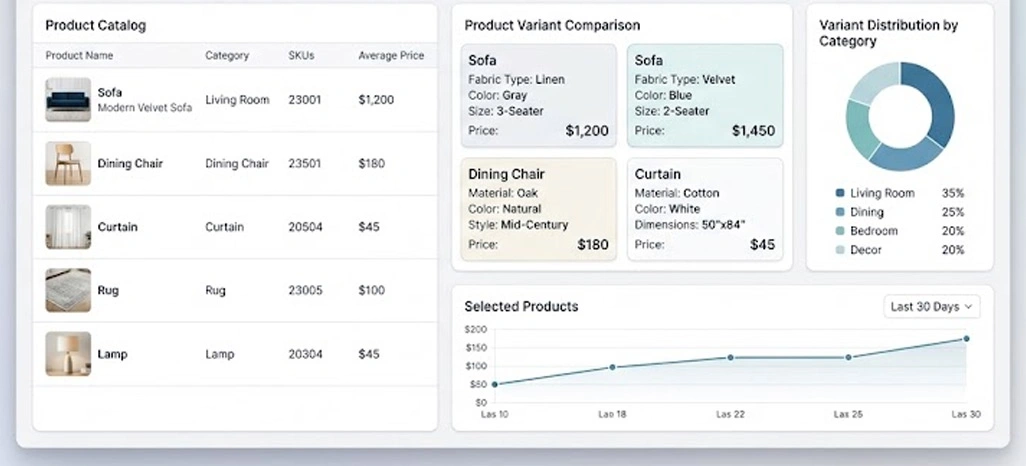
Task: Click SKU value 20504
Action: point(306,227)
